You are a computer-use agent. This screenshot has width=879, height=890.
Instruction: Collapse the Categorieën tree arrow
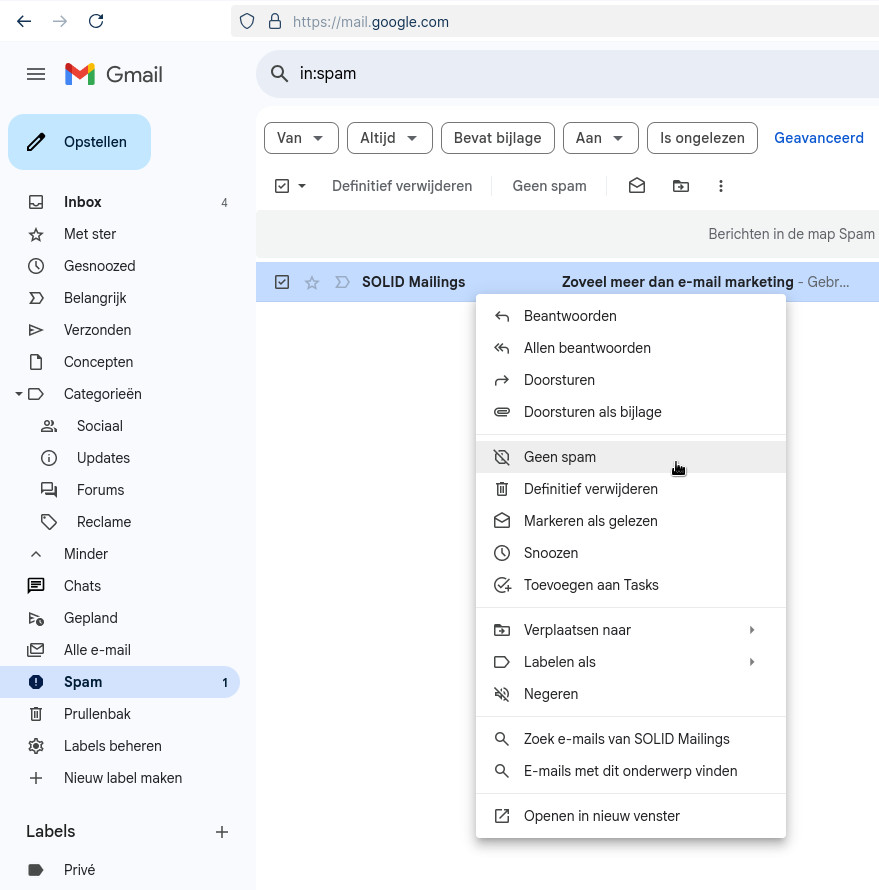click(x=19, y=394)
